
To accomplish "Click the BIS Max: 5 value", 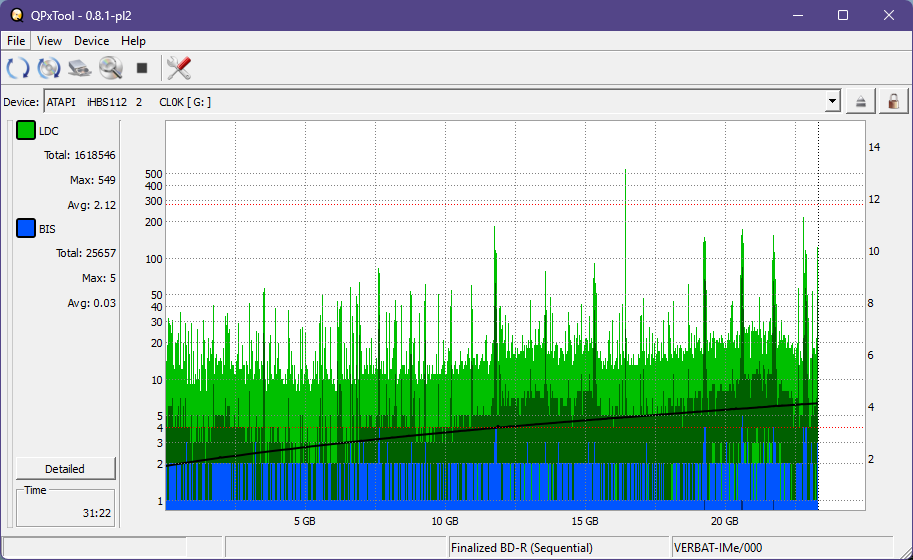I will [98, 278].
